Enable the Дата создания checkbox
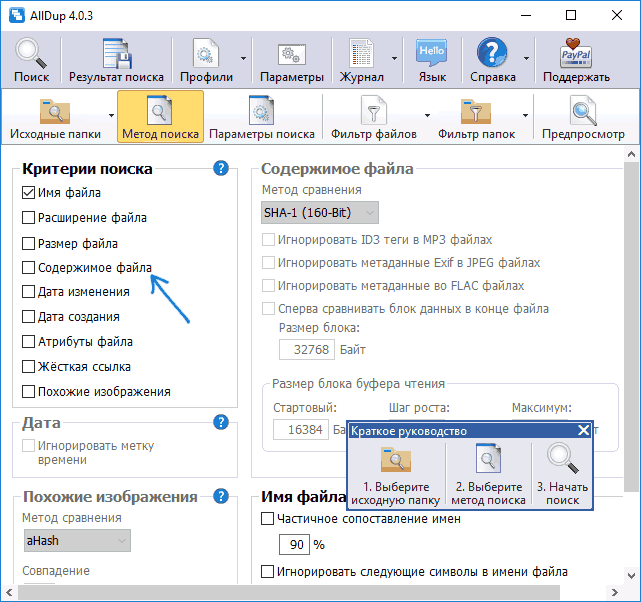This screenshot has width=641, height=602. 28,317
